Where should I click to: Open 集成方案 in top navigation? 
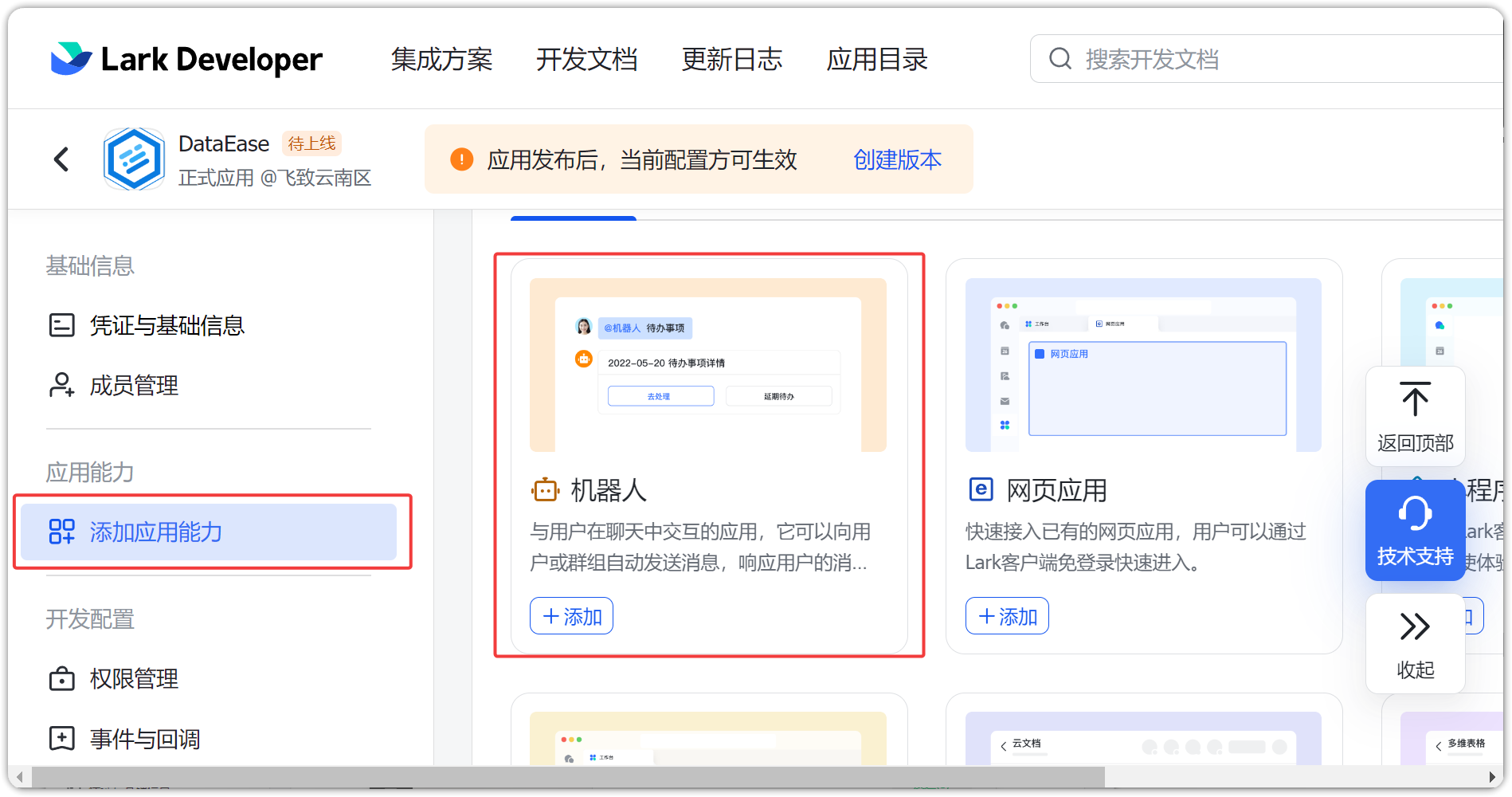coord(442,59)
